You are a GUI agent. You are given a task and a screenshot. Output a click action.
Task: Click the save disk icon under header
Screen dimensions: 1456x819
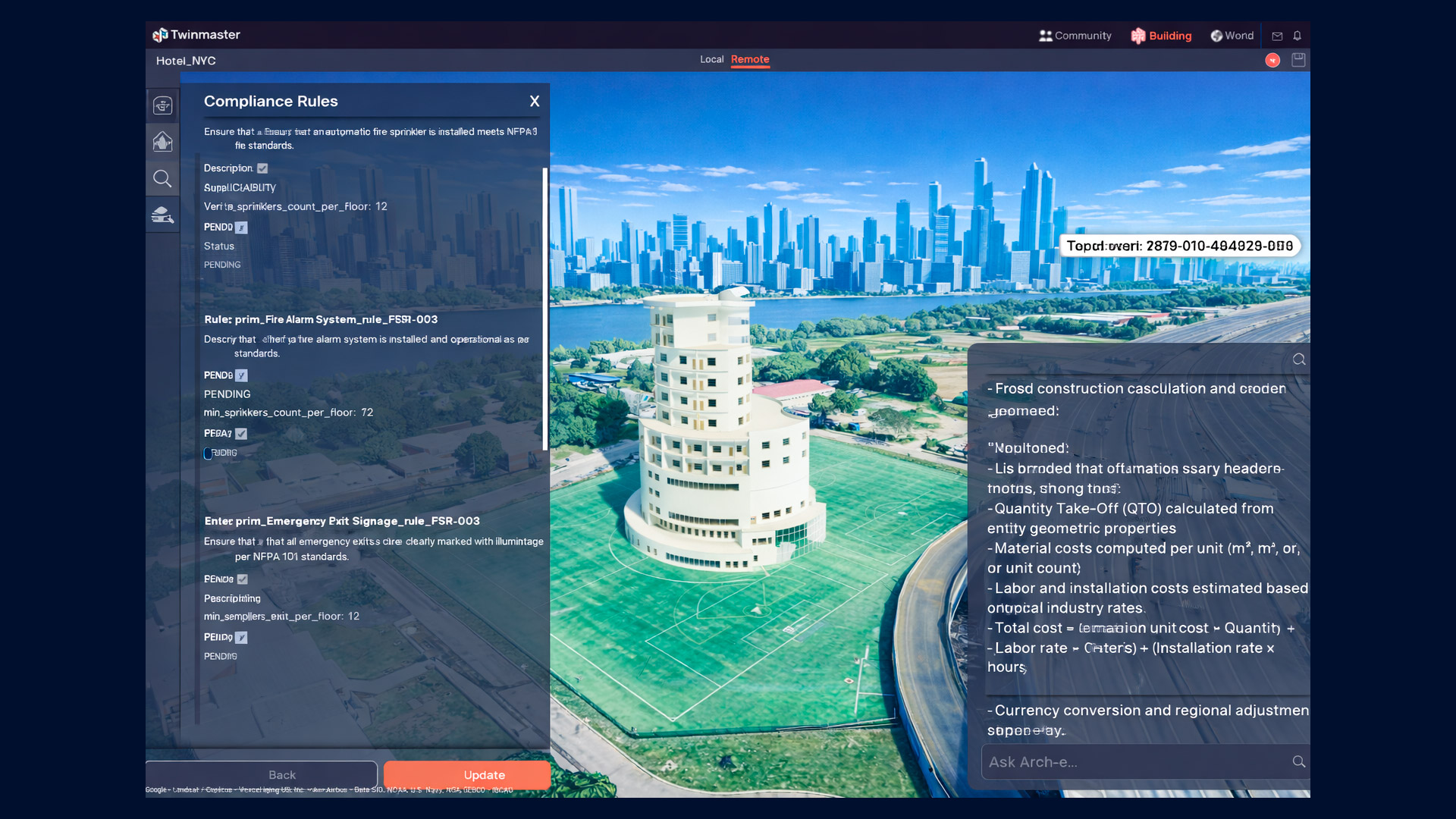click(x=1298, y=60)
